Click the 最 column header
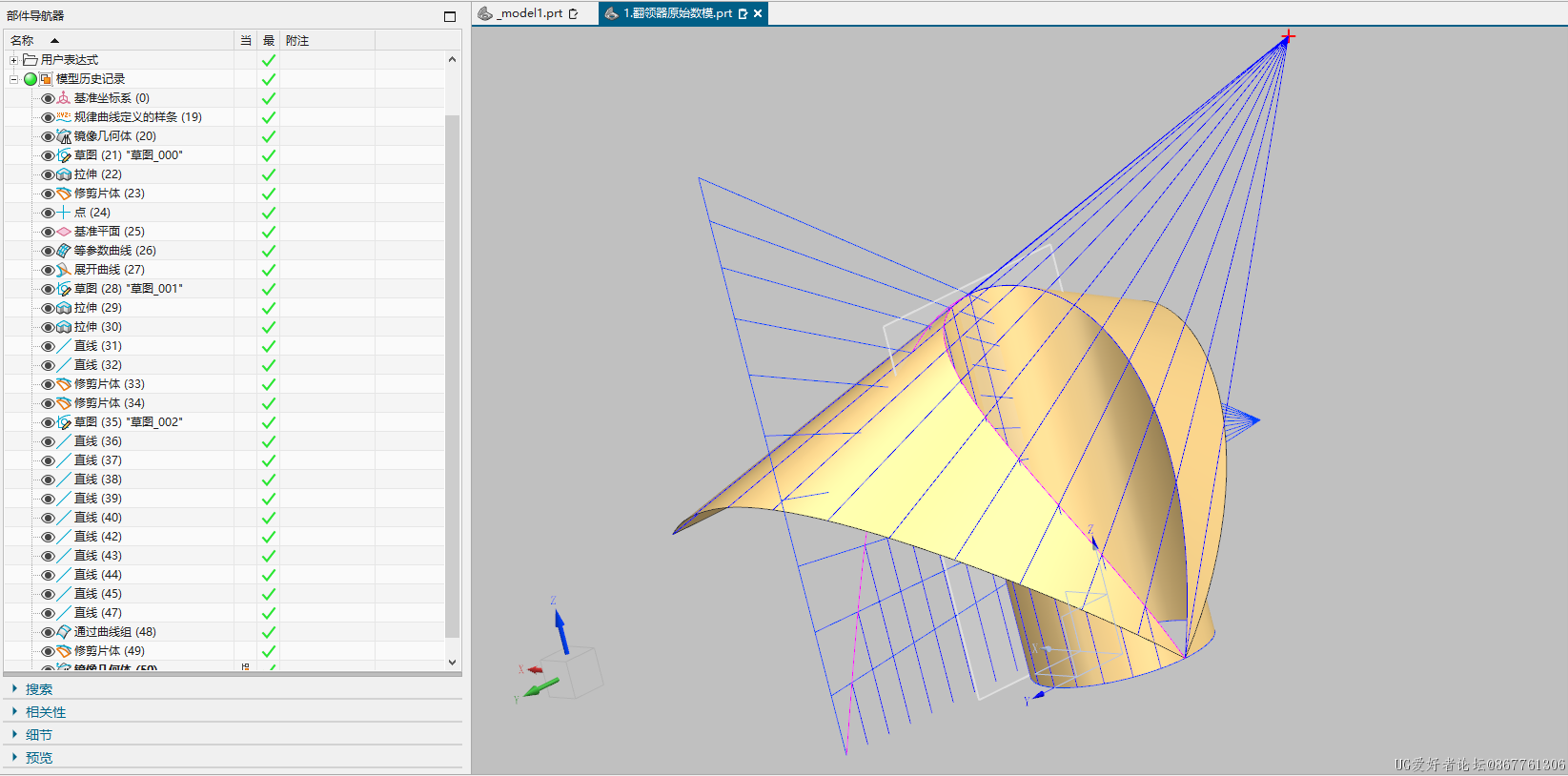 (269, 40)
